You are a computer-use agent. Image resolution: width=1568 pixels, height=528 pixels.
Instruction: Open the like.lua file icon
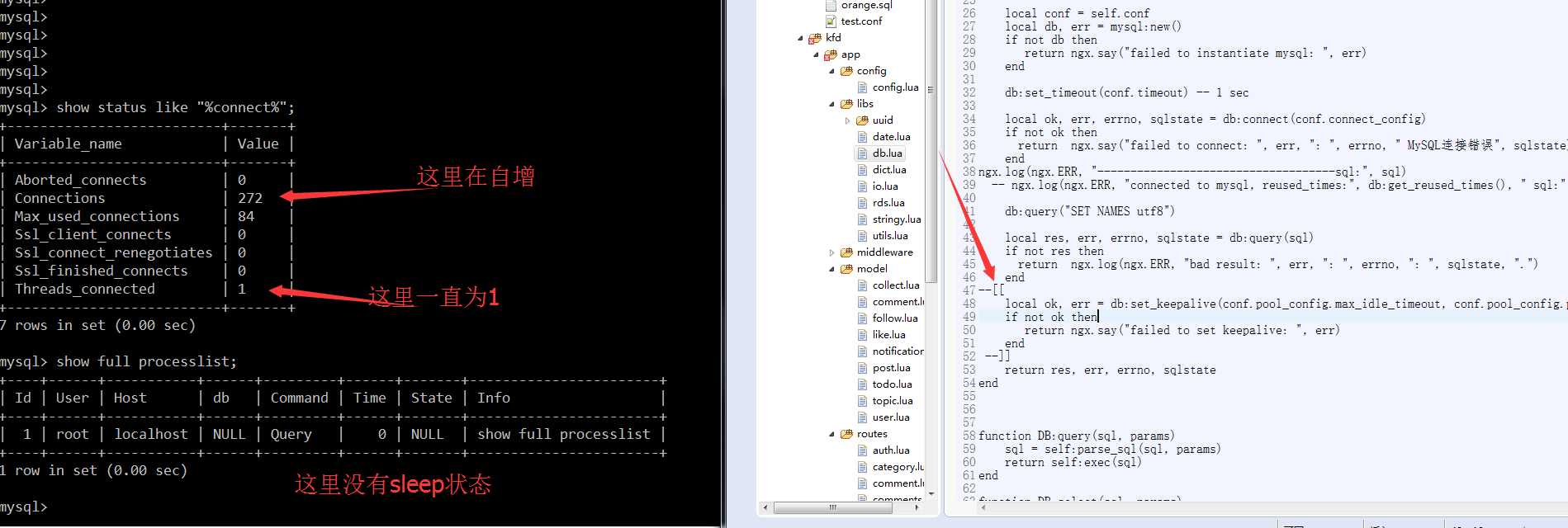click(x=863, y=335)
